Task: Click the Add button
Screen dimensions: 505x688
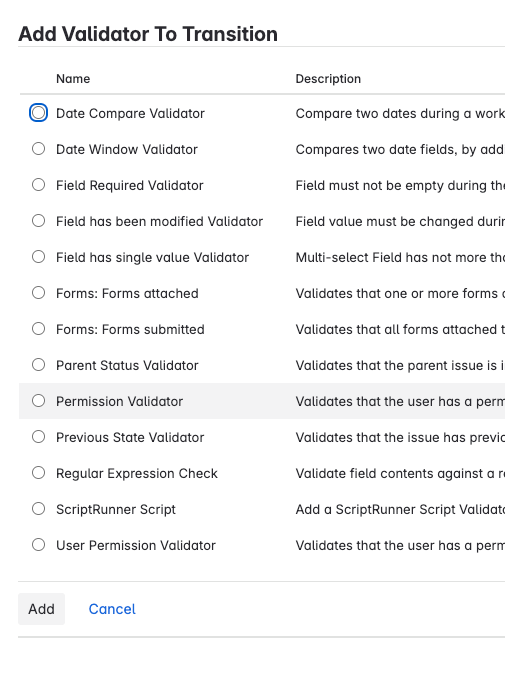Action: [41, 609]
